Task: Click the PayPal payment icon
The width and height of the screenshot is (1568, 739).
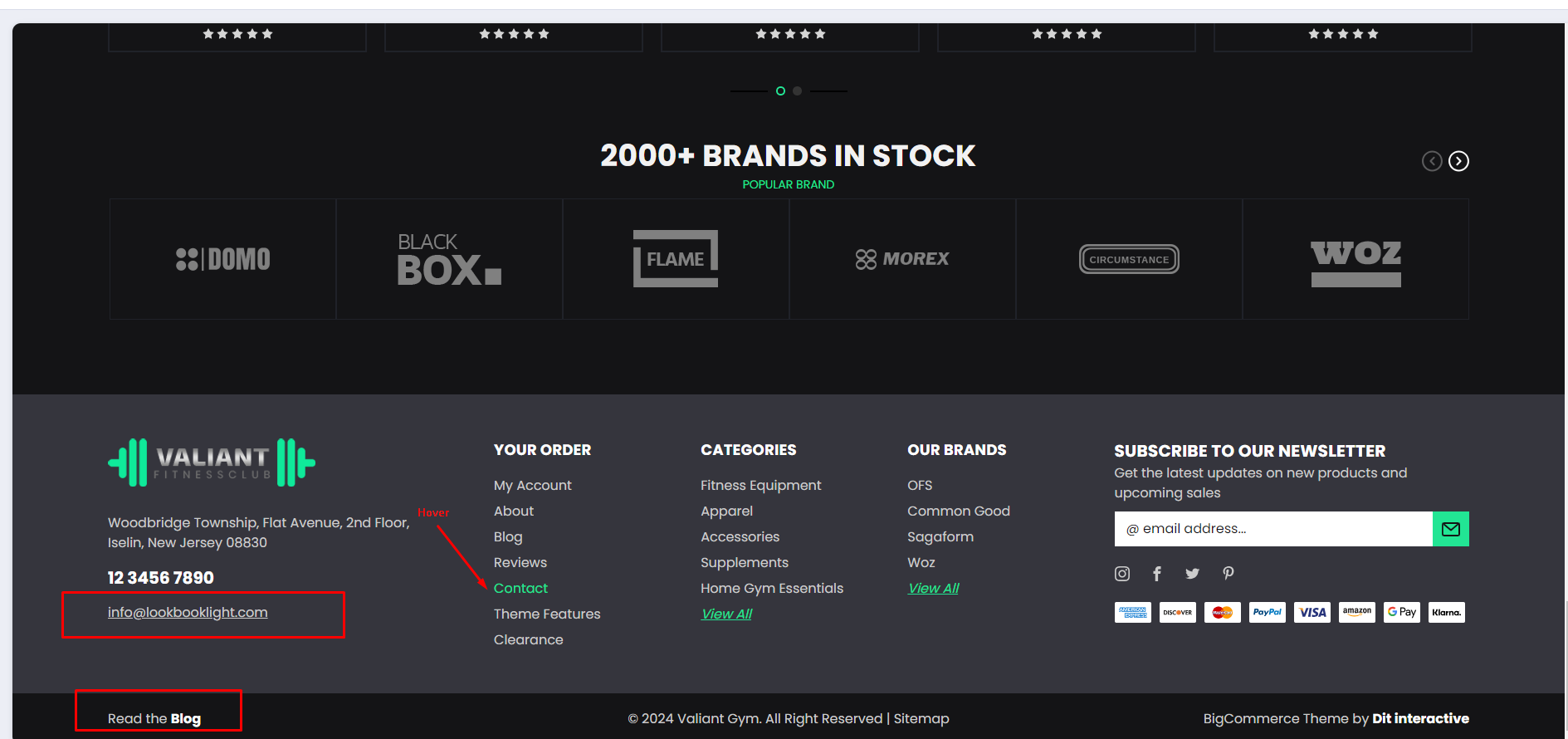Action: 1268,613
